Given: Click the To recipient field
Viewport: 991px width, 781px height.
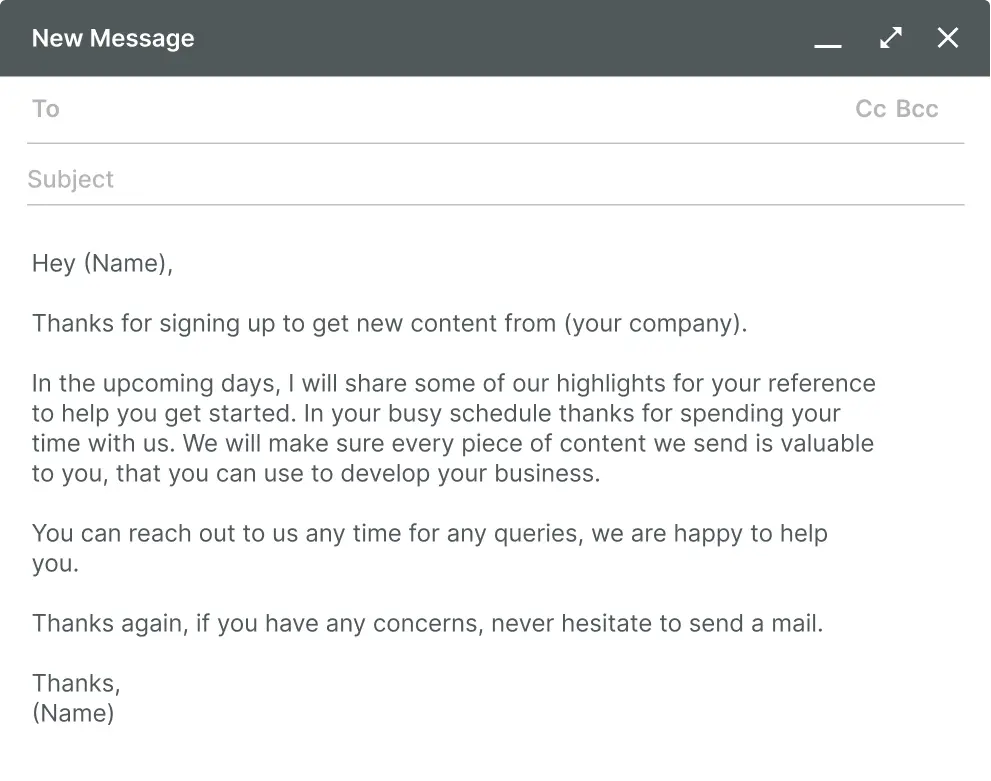Looking at the screenshot, I should (400, 109).
